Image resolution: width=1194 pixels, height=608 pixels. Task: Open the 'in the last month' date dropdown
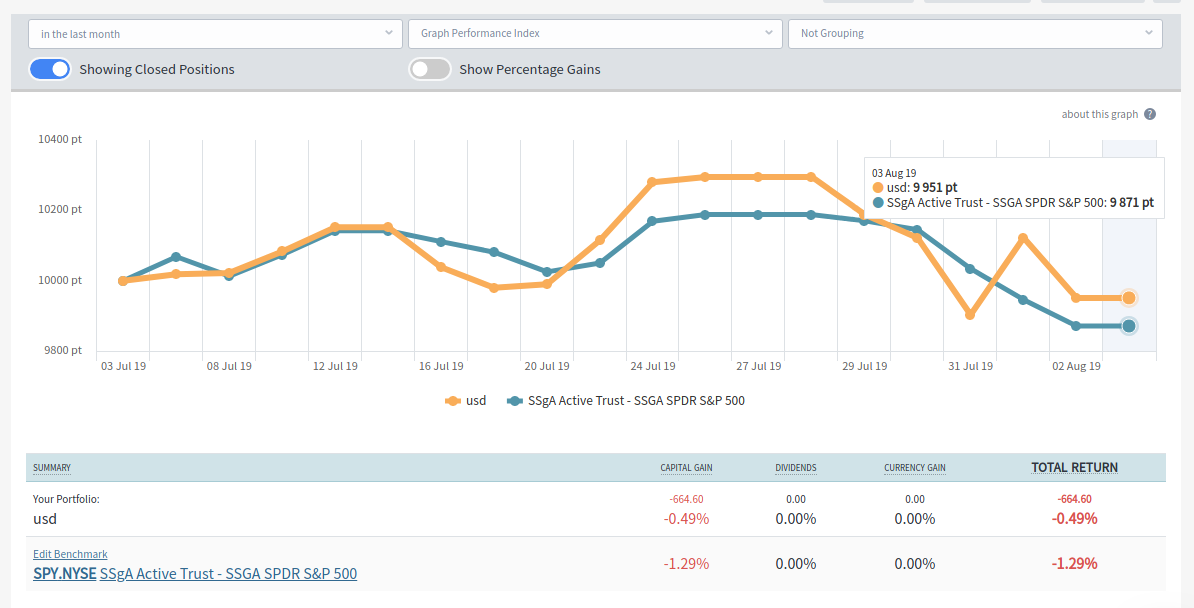click(215, 33)
